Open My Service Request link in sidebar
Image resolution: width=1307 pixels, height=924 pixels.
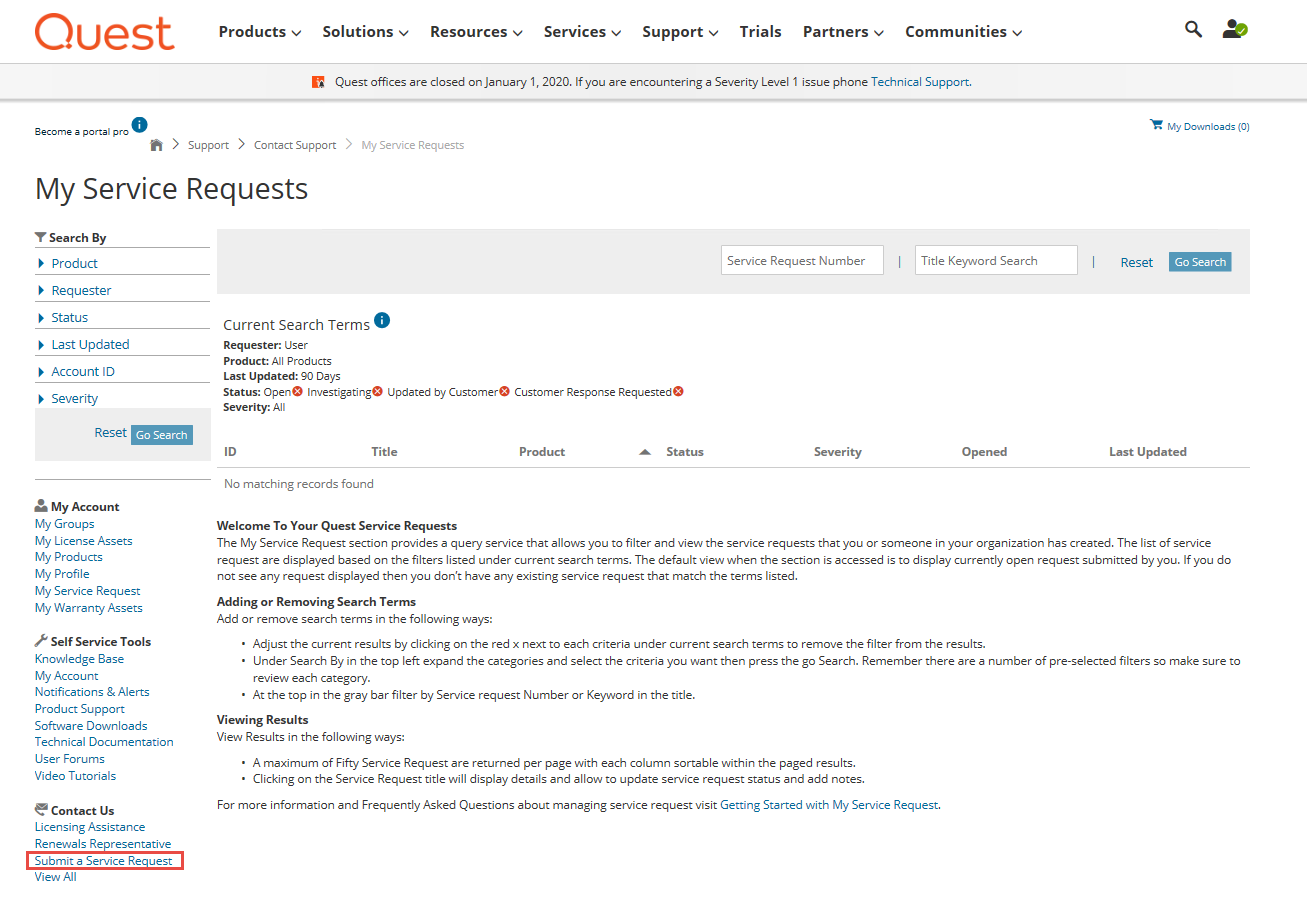(x=88, y=591)
